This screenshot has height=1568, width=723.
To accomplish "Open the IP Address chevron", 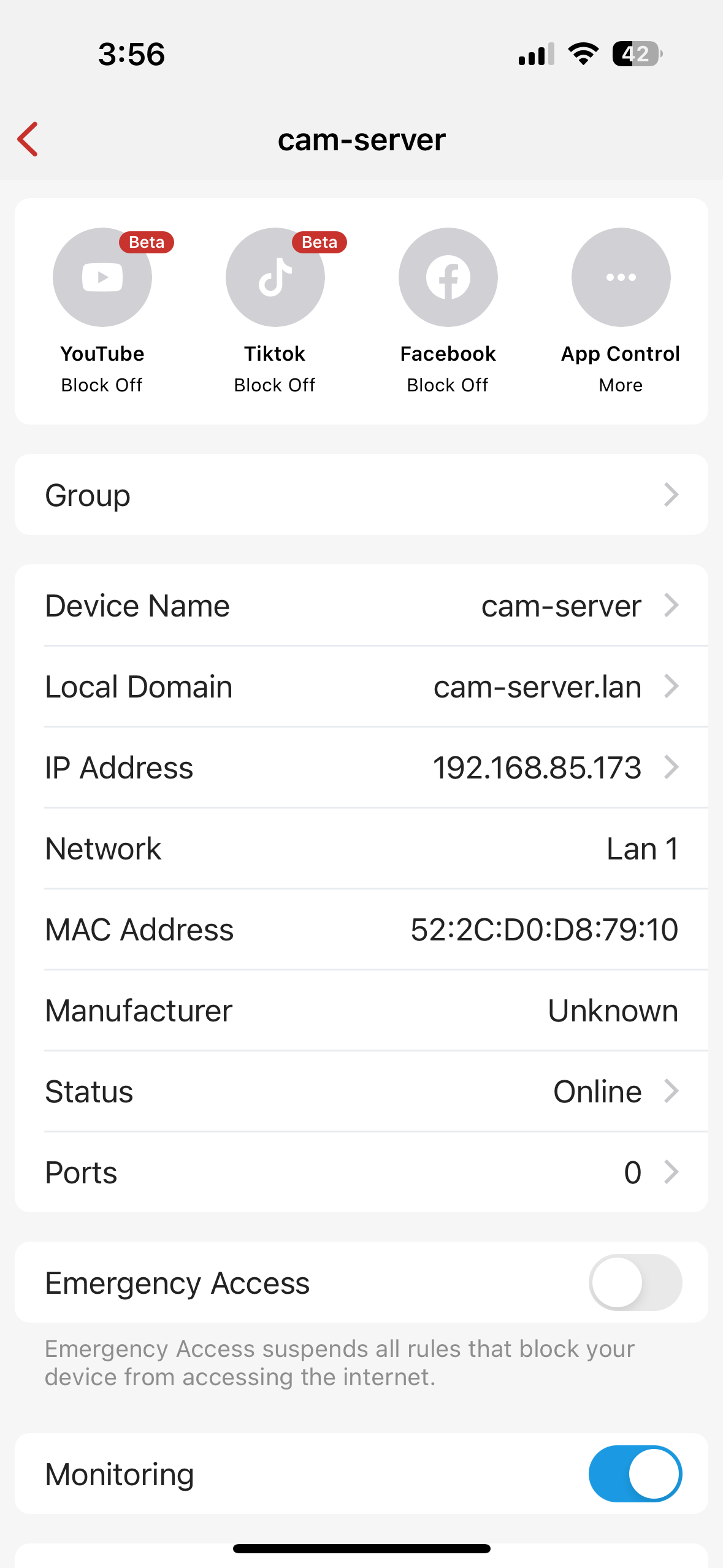I will [x=671, y=767].
